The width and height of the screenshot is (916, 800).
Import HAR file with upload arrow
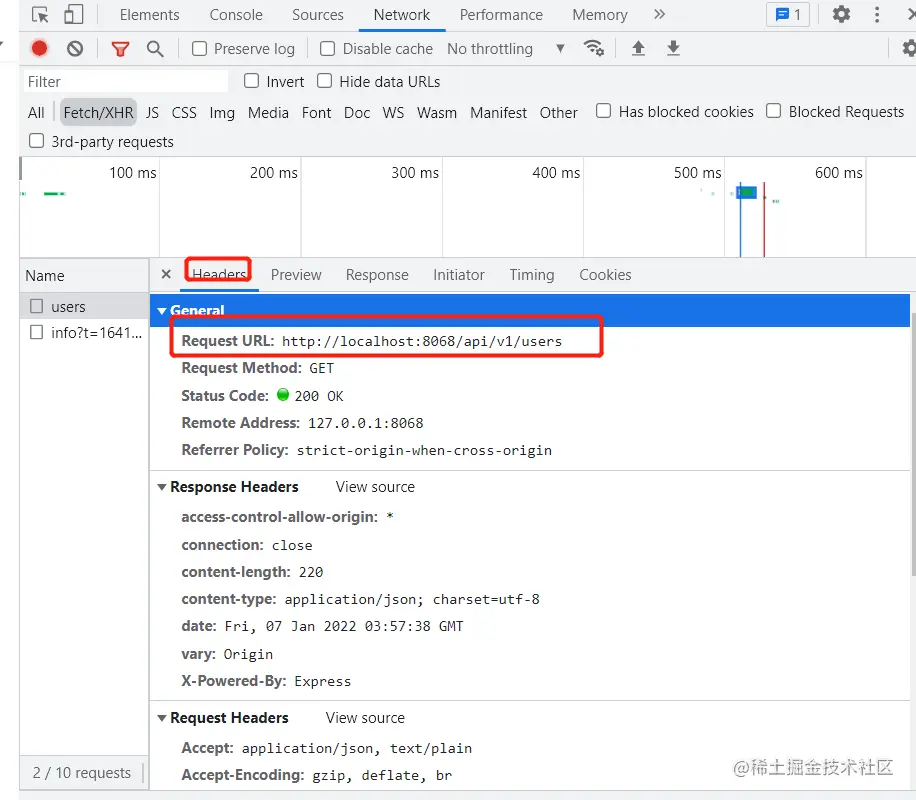(639, 48)
